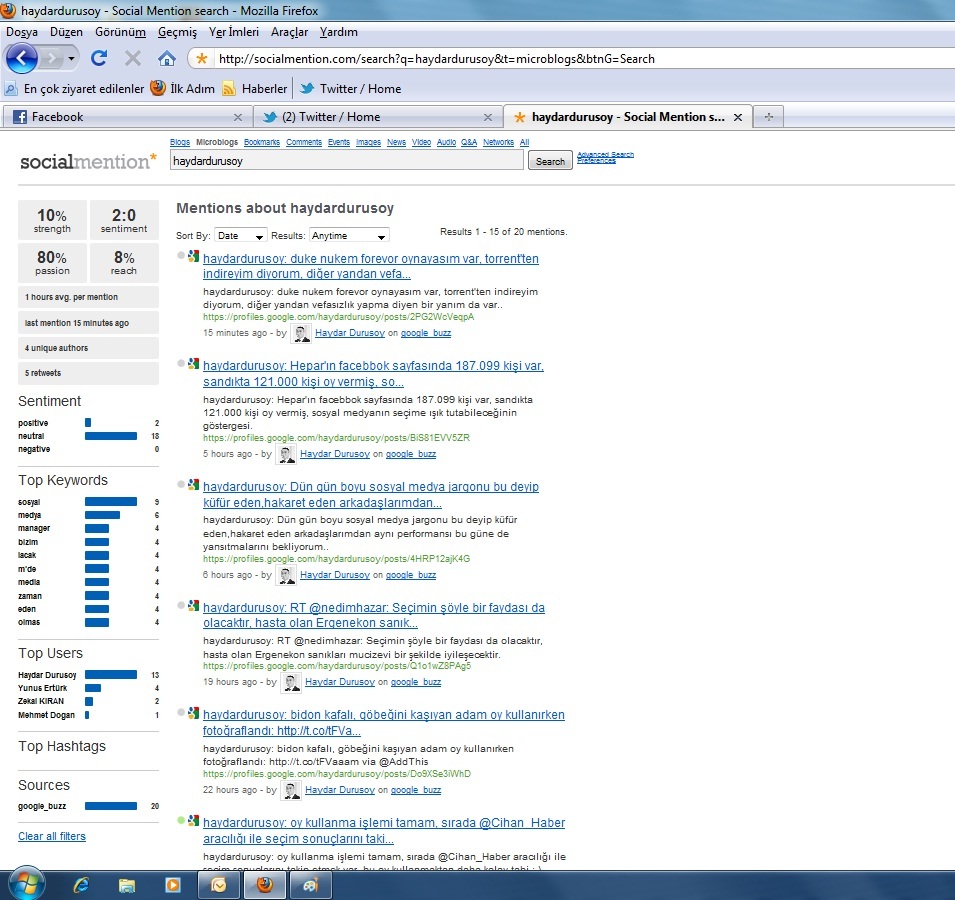
Task: Reload the page with the refresh icon
Action: (x=99, y=58)
